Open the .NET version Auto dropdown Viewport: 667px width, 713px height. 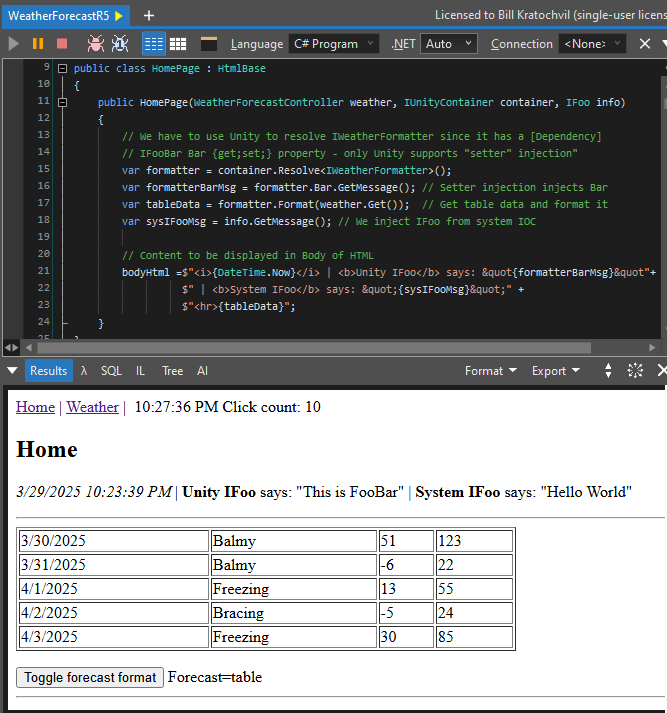pos(448,44)
